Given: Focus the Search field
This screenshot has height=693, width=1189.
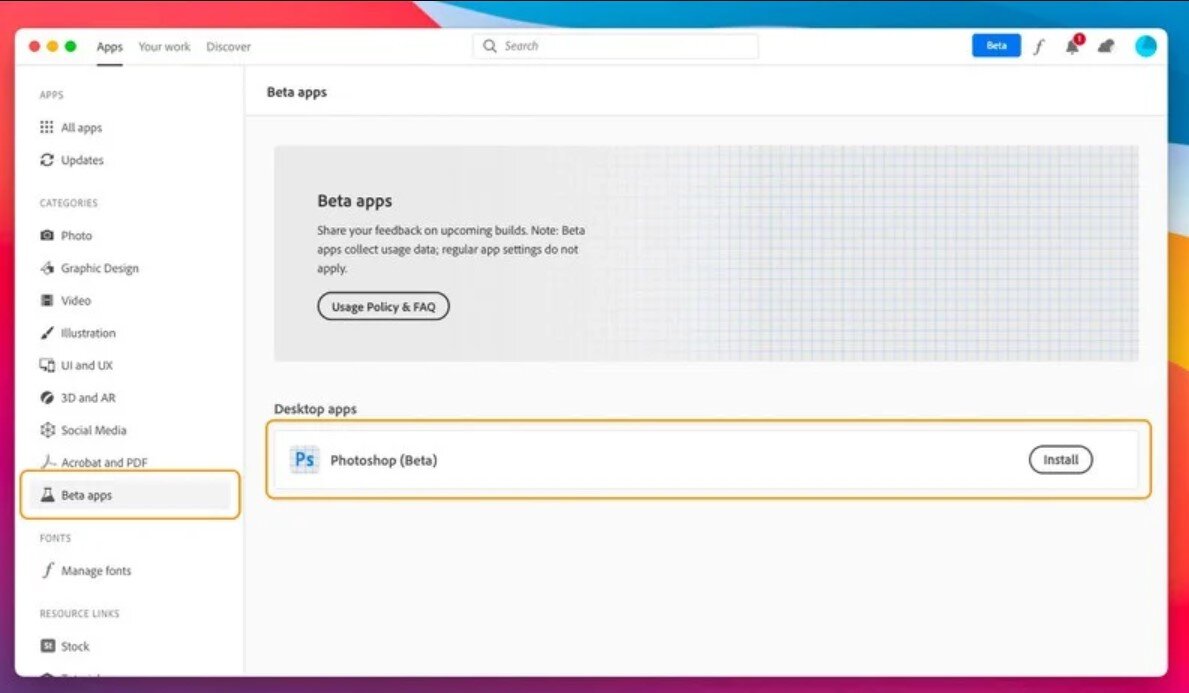Looking at the screenshot, I should click(x=616, y=45).
